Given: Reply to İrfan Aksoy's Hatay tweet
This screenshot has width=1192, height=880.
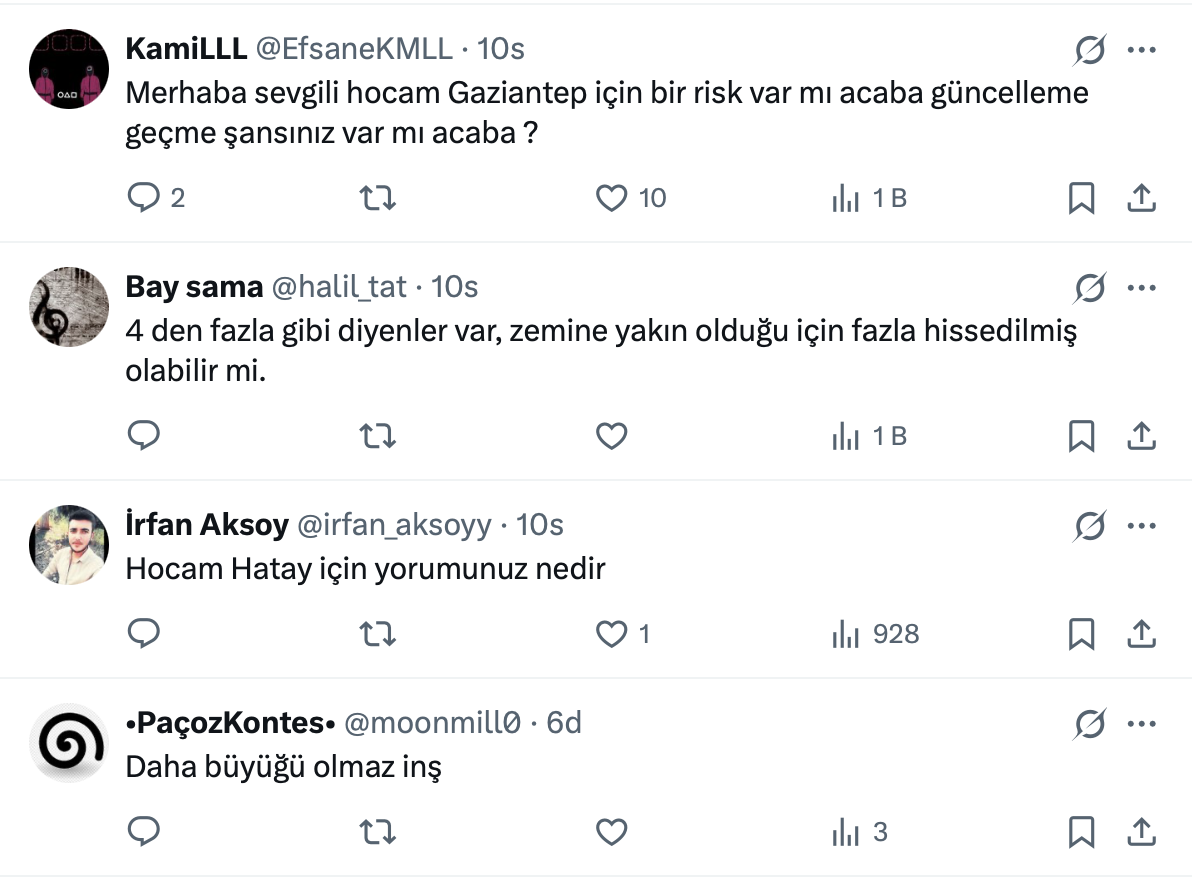Looking at the screenshot, I should click(145, 634).
